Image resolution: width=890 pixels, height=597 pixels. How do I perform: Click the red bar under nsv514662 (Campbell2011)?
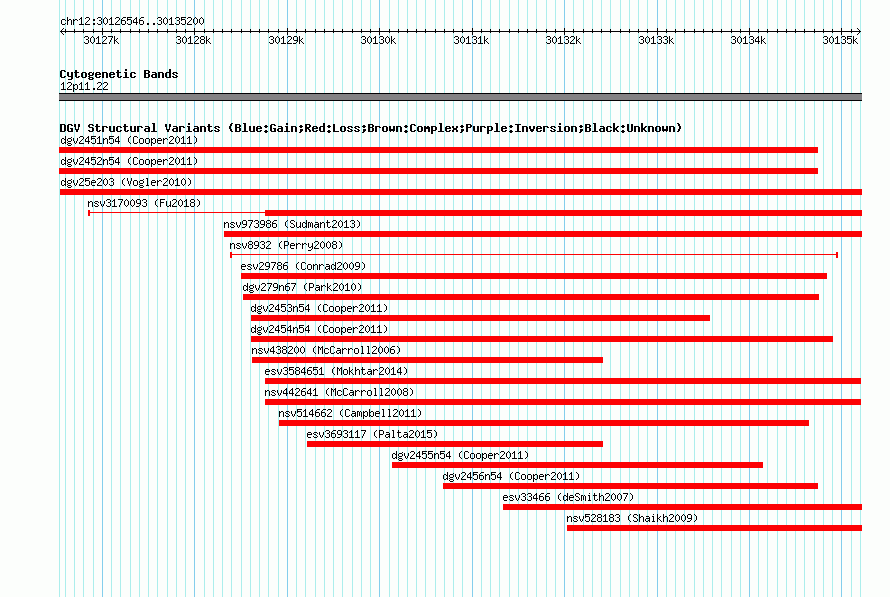coord(544,423)
